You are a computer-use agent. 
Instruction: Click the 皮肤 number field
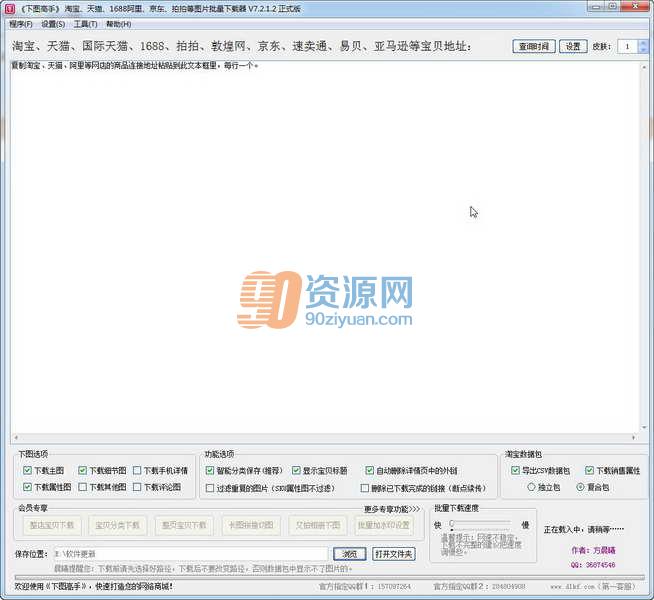click(x=627, y=46)
